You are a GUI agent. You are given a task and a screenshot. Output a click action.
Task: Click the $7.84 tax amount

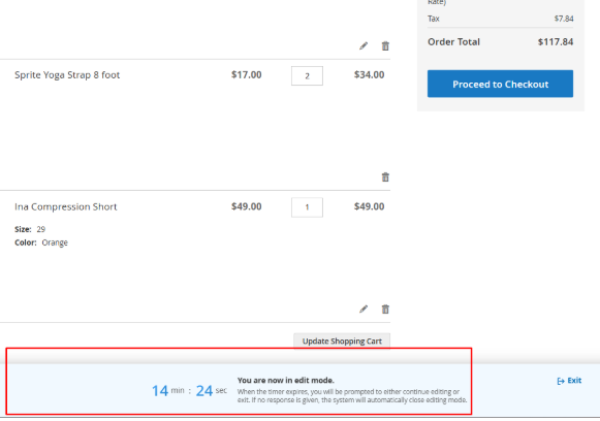pos(564,18)
